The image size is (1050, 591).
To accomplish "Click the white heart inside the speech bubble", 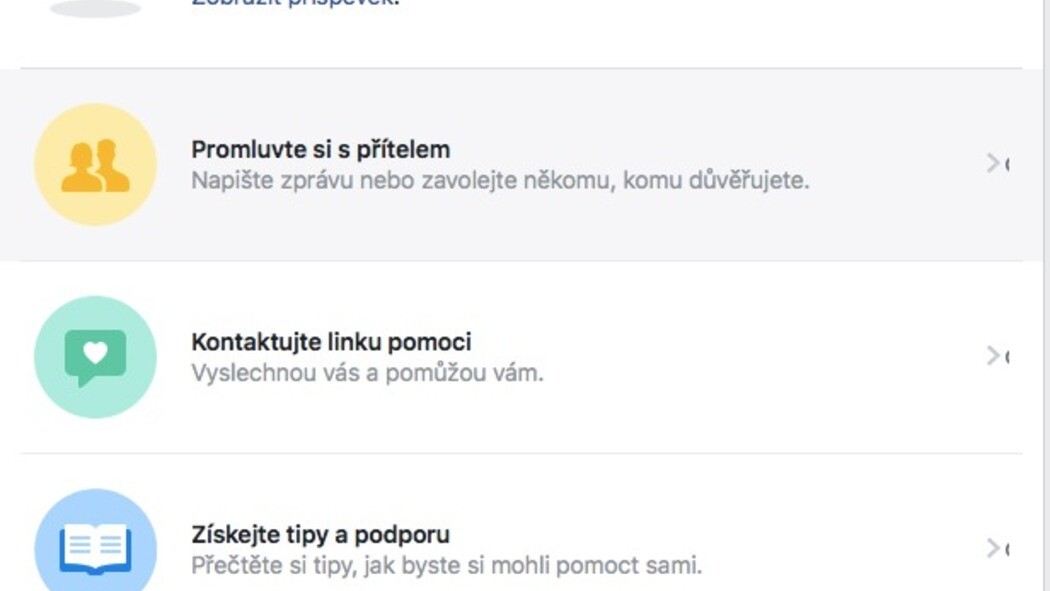I will coord(95,352).
